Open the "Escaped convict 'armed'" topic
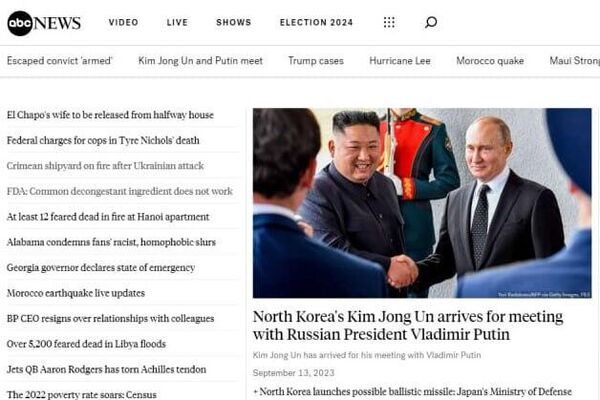This screenshot has height=400, width=600. (x=59, y=60)
